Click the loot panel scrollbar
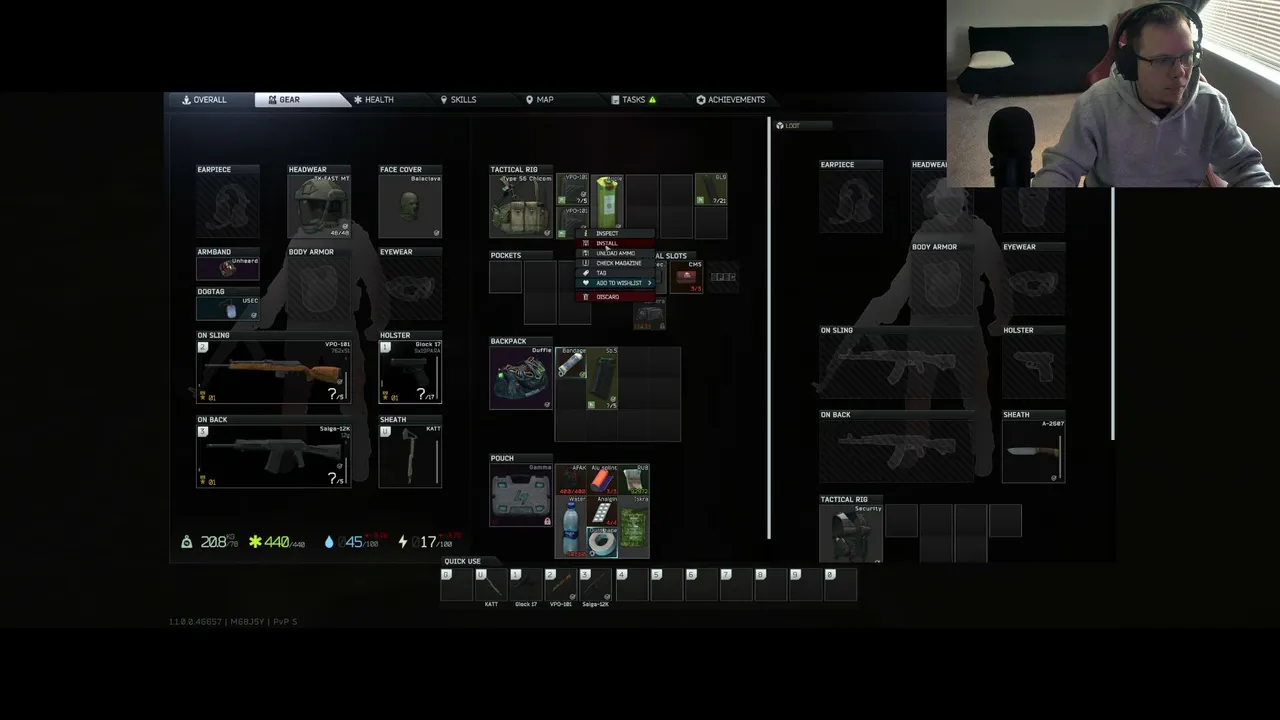 pos(1113,314)
